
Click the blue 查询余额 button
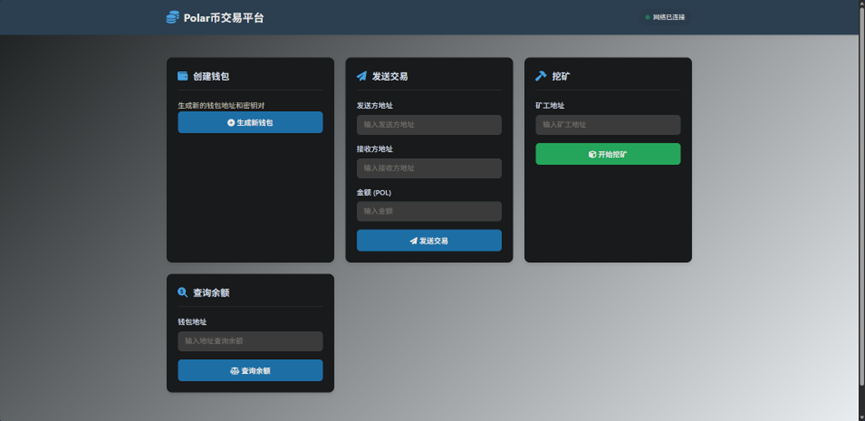pos(250,371)
